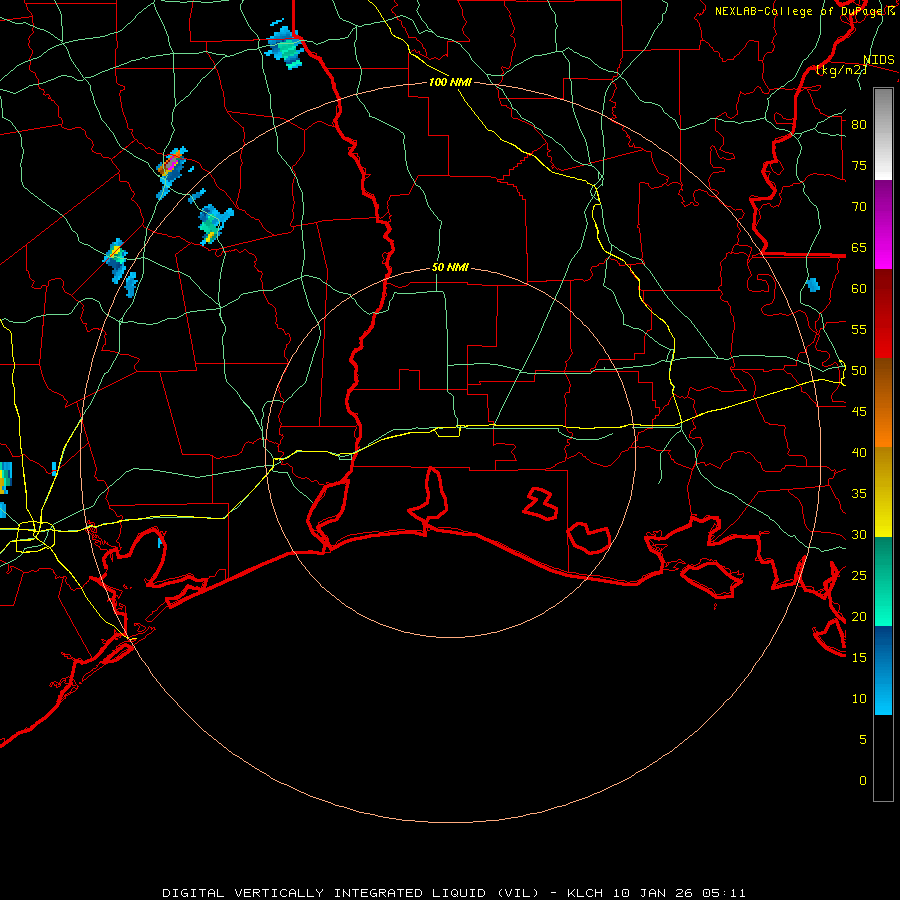Click the 10 JAN 26 05:11 timestamp

[x=680, y=893]
